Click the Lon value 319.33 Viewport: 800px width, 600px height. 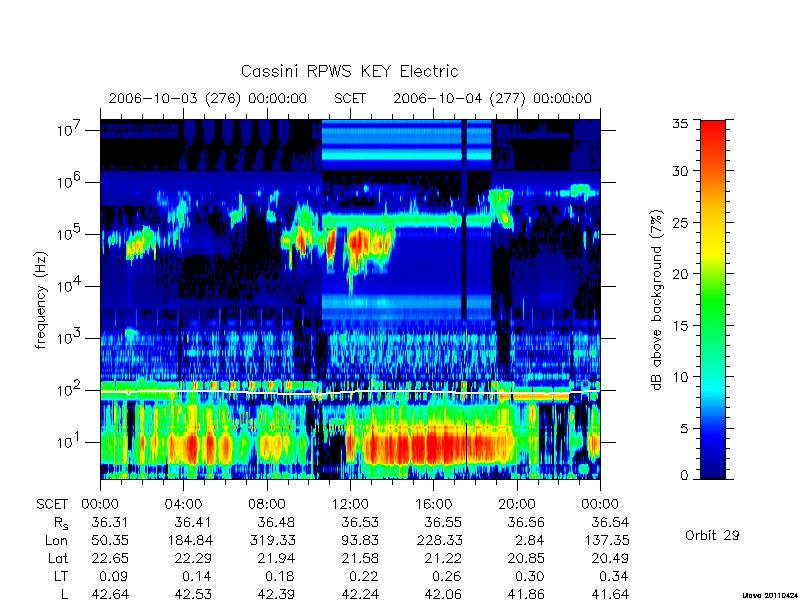pos(272,540)
